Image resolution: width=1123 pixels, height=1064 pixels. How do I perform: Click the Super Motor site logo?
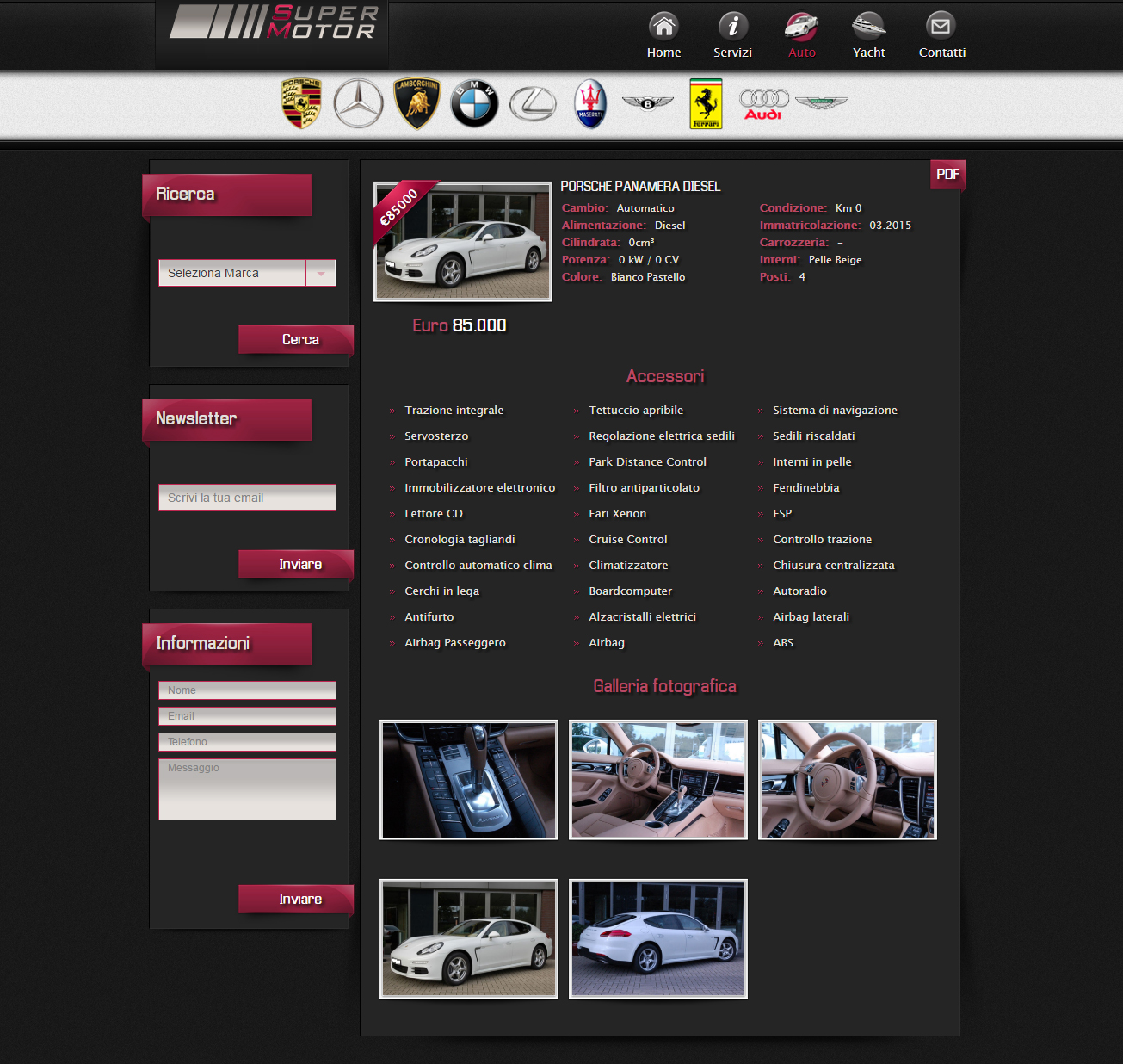click(x=274, y=22)
